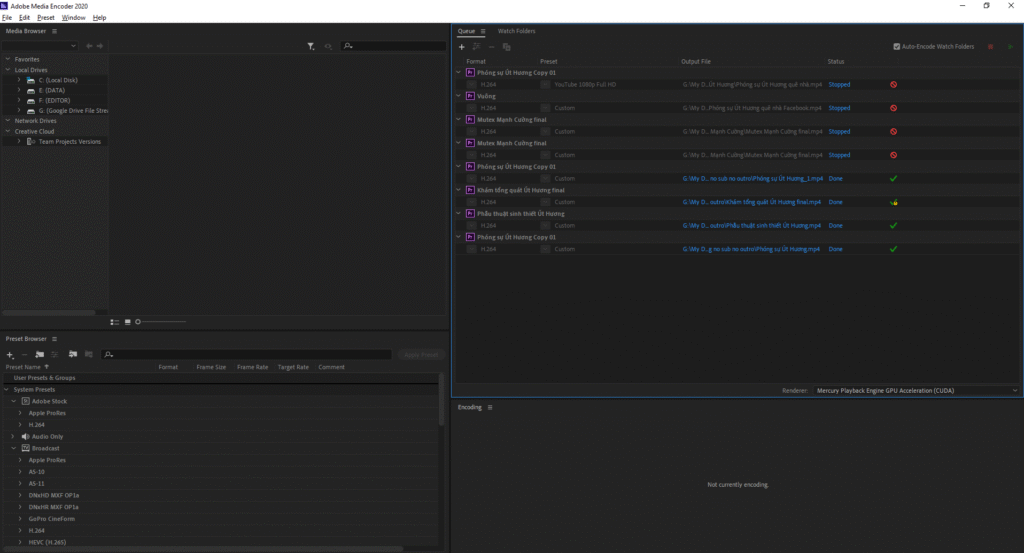Viewport: 1024px width, 553px height.
Task: Open the Encoding panel hamburger menu
Action: pyautogui.click(x=490, y=407)
